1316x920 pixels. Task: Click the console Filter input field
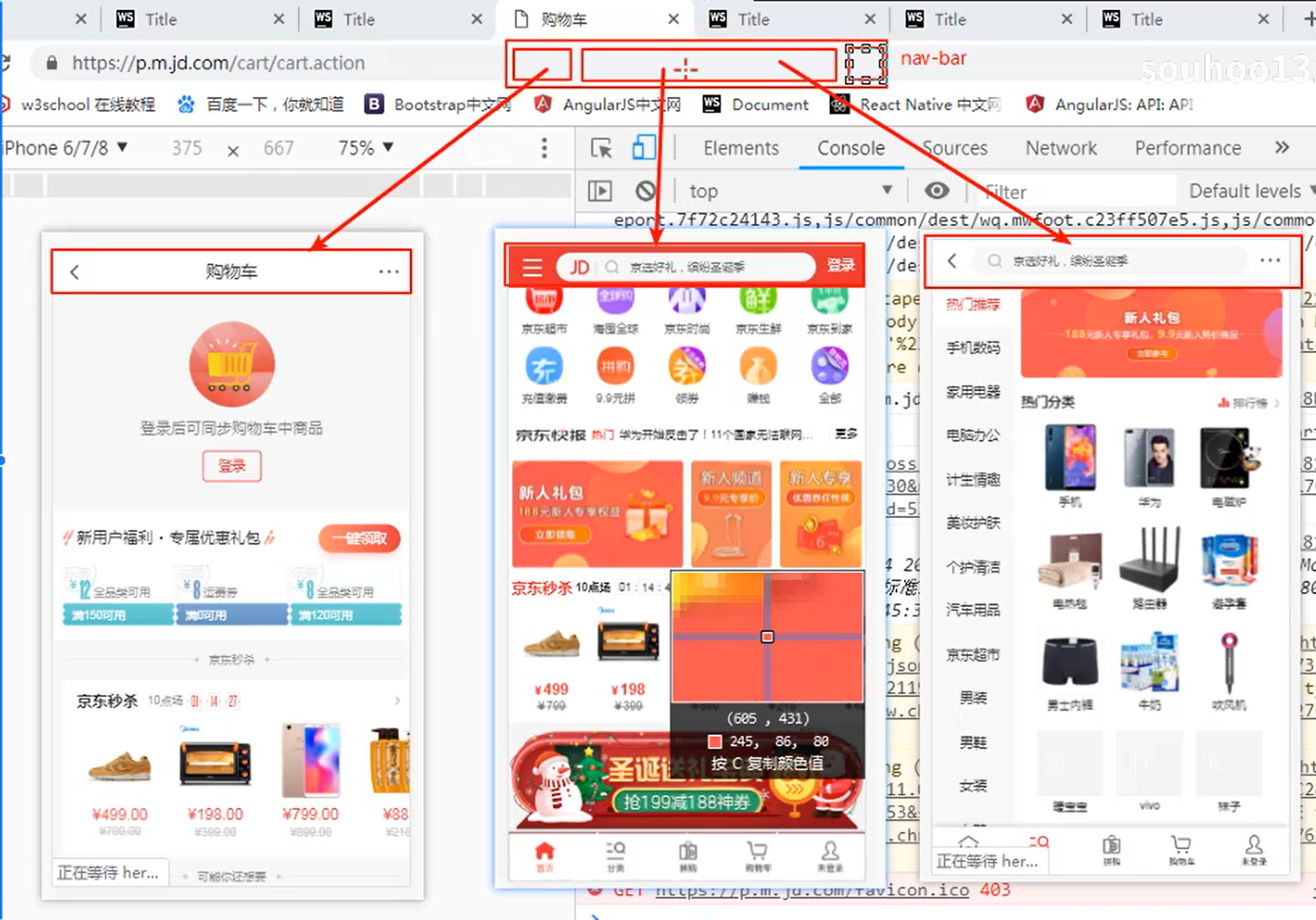pos(1077,192)
